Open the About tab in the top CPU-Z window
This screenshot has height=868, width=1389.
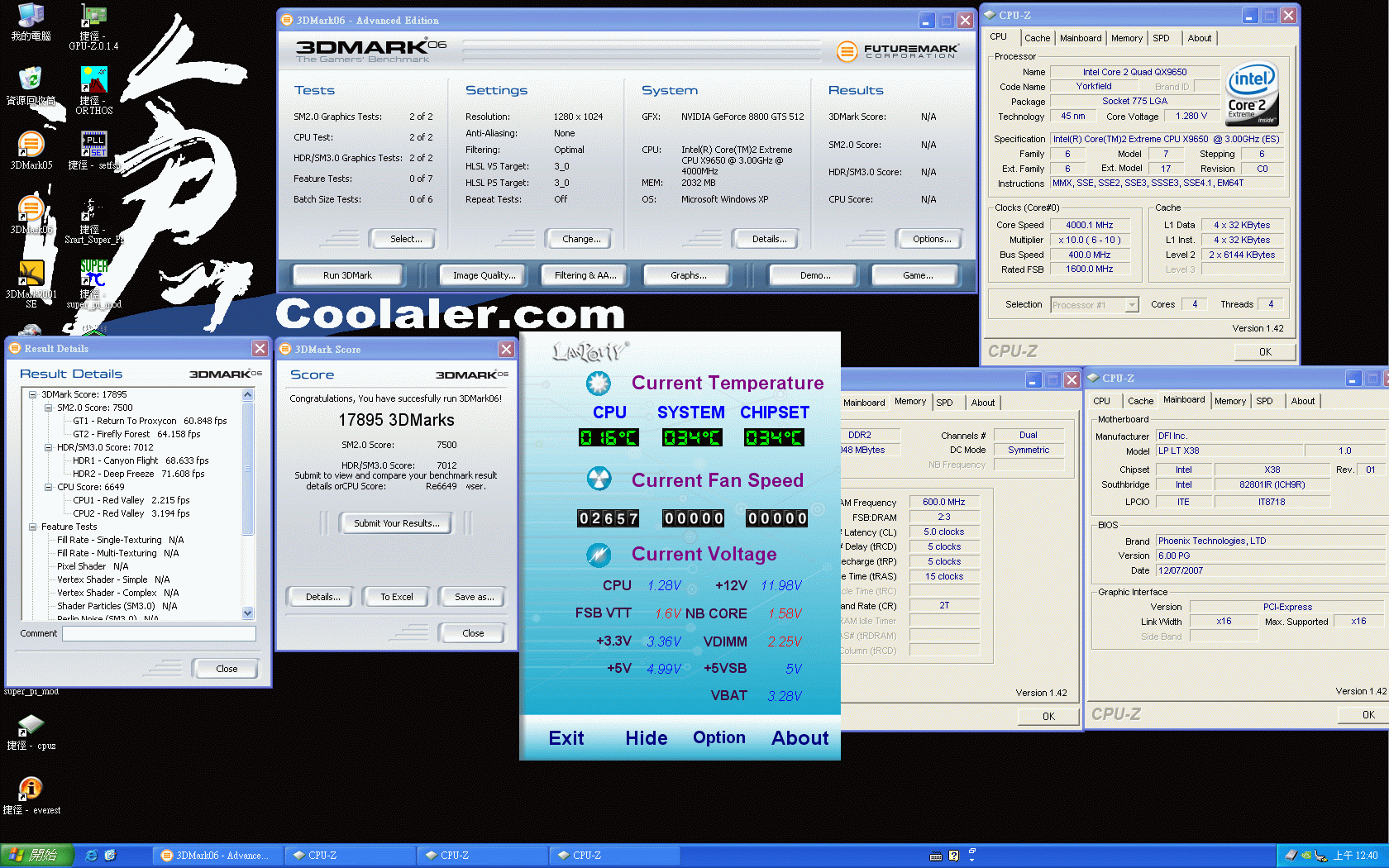[x=1199, y=38]
